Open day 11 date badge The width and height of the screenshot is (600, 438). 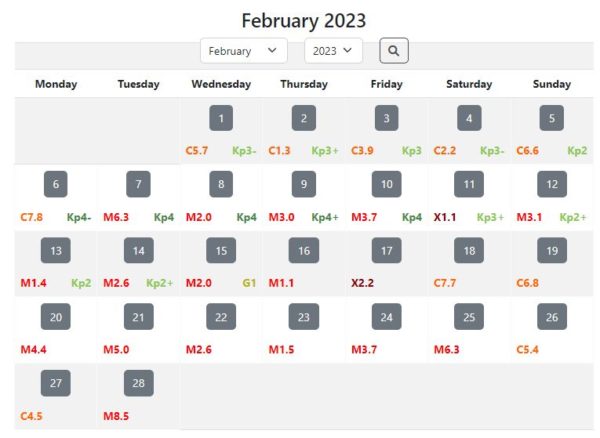pos(469,185)
